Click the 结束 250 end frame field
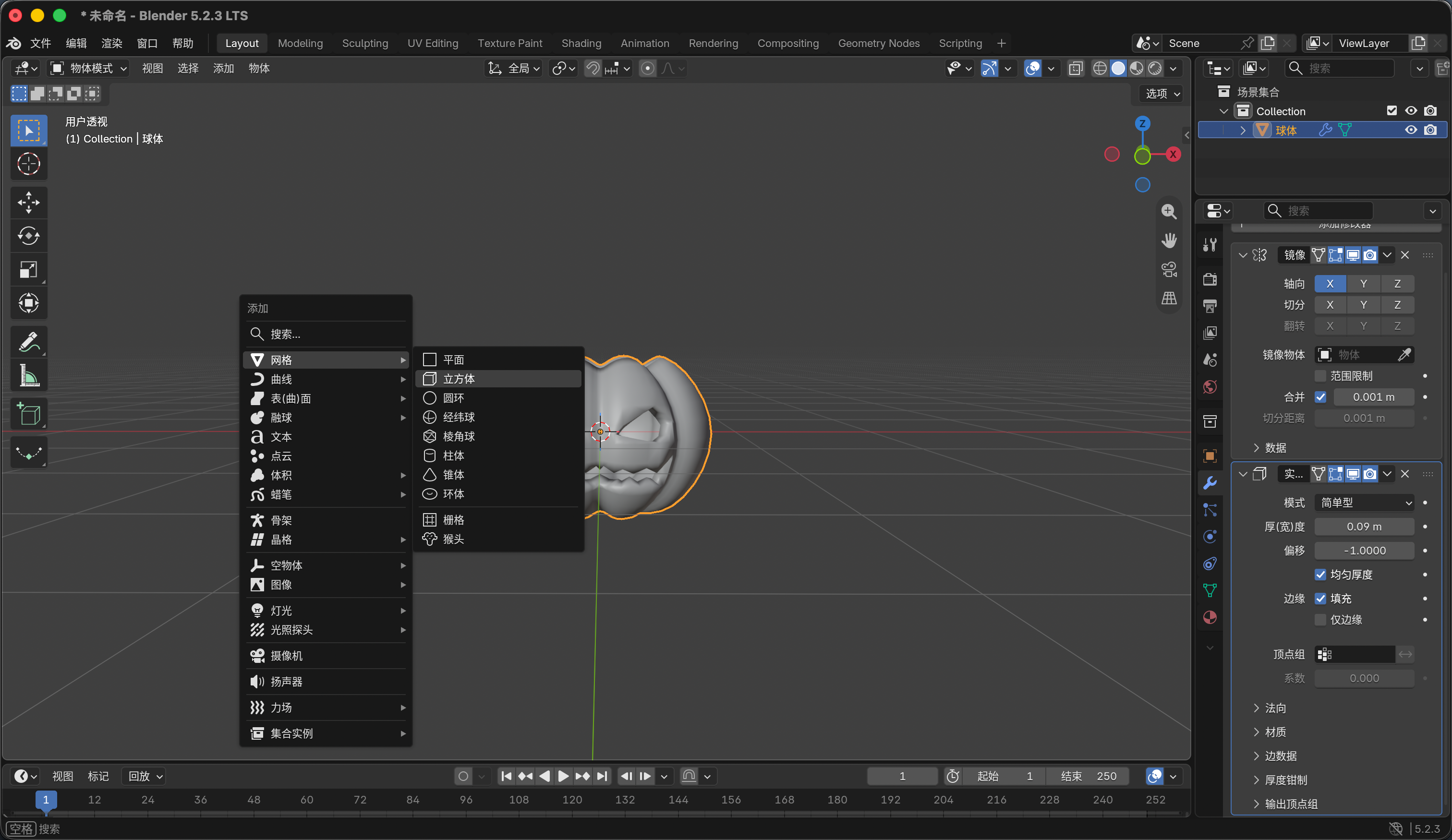Viewport: 1452px width, 840px height. coord(1088,776)
